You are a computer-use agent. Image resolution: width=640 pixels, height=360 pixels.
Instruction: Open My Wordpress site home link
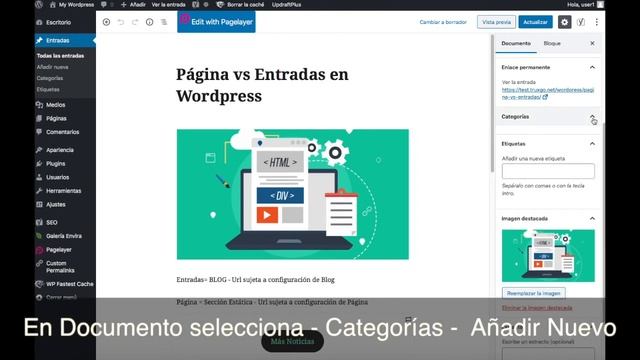click(72, 4)
